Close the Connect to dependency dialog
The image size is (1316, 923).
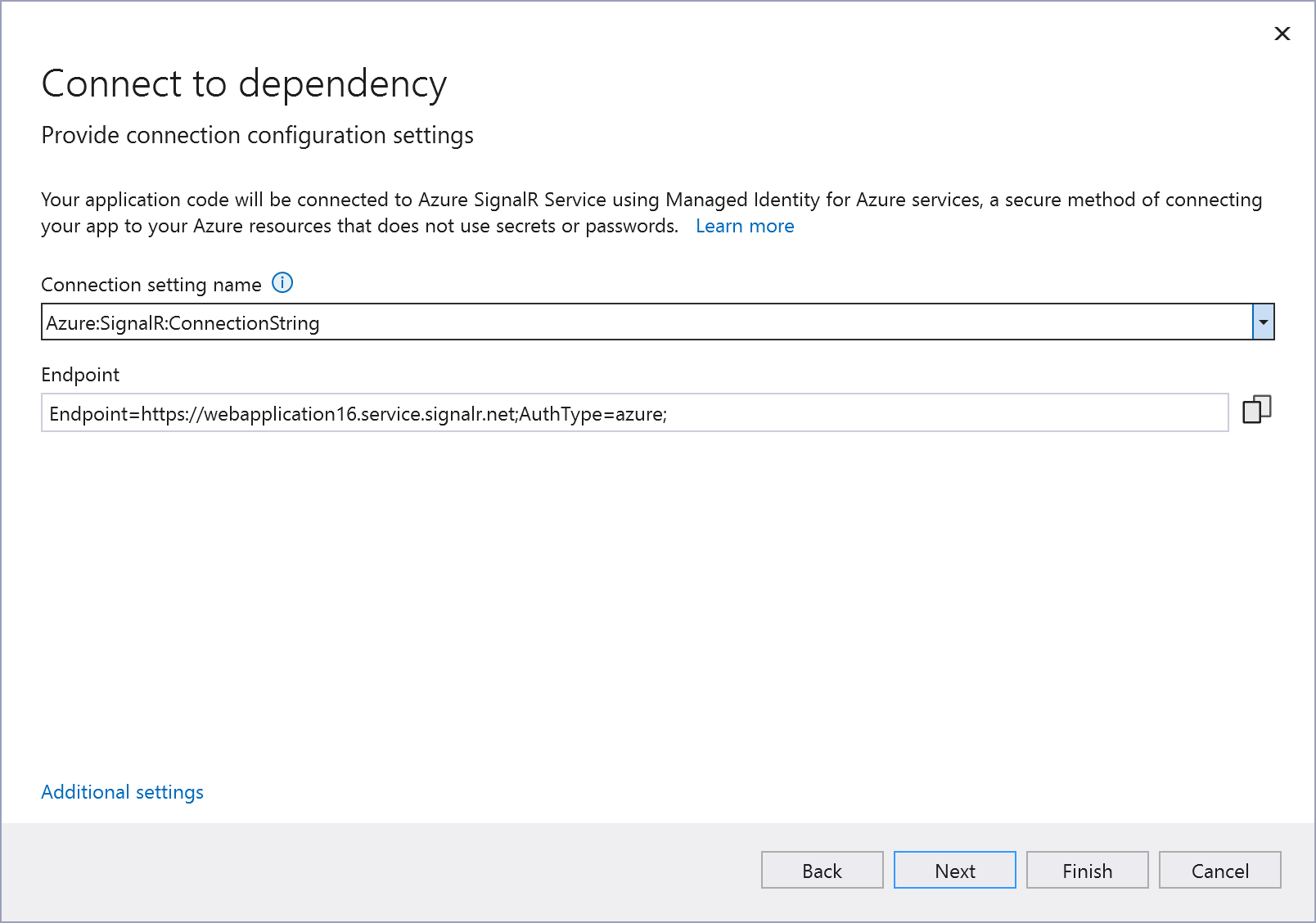1282,34
